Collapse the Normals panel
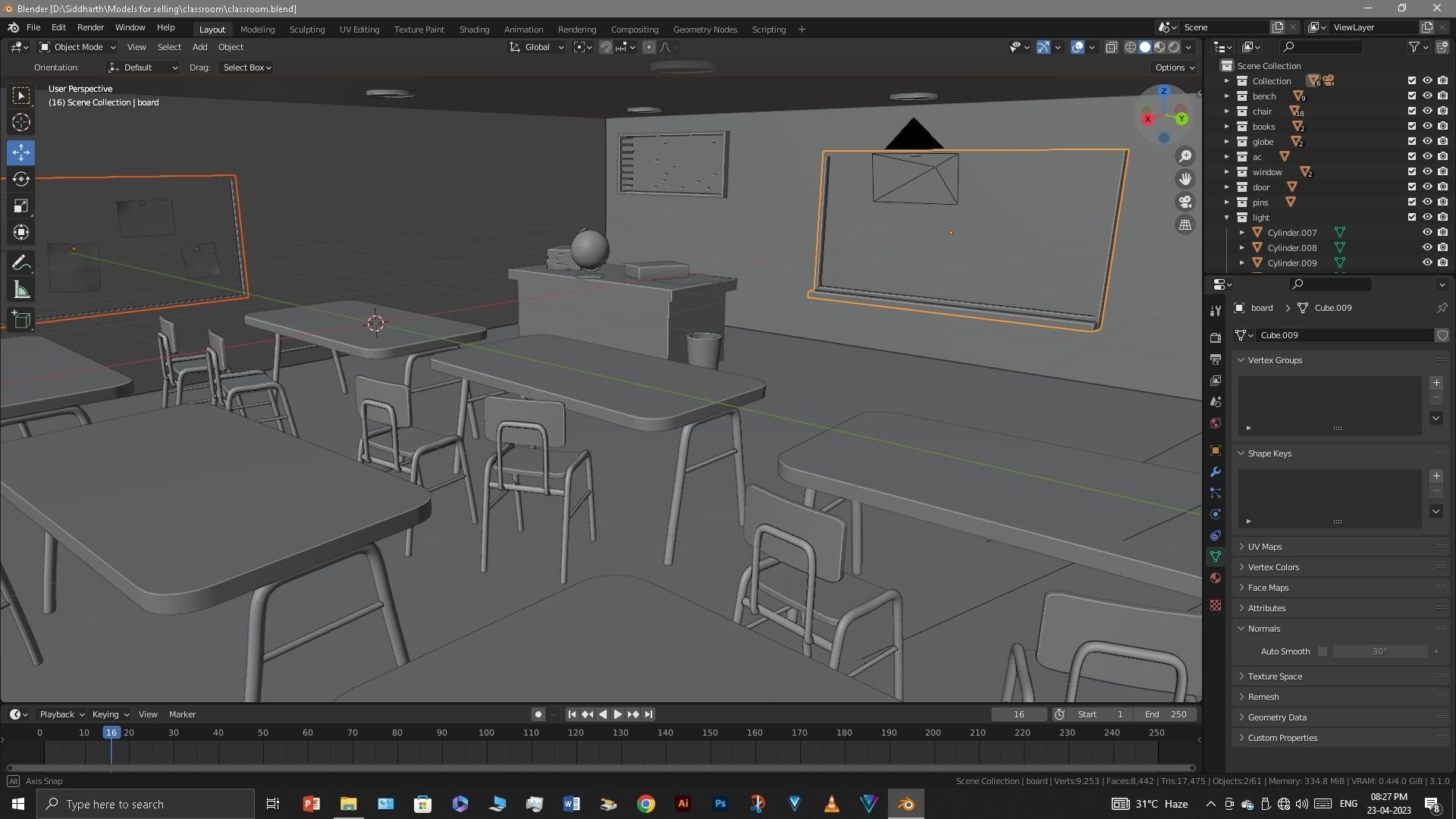Image resolution: width=1456 pixels, height=819 pixels. point(1264,629)
